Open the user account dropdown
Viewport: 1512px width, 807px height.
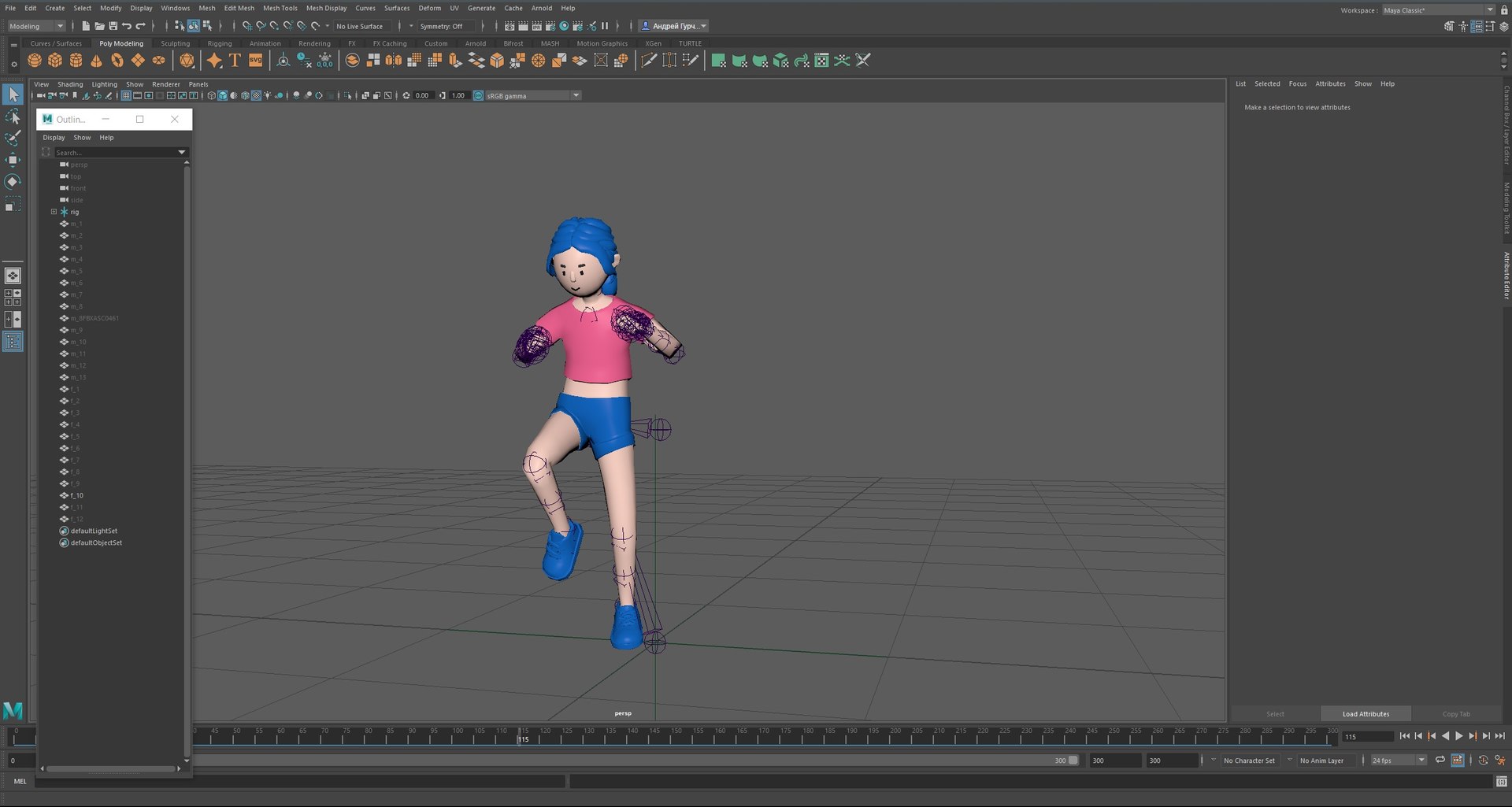tap(673, 26)
